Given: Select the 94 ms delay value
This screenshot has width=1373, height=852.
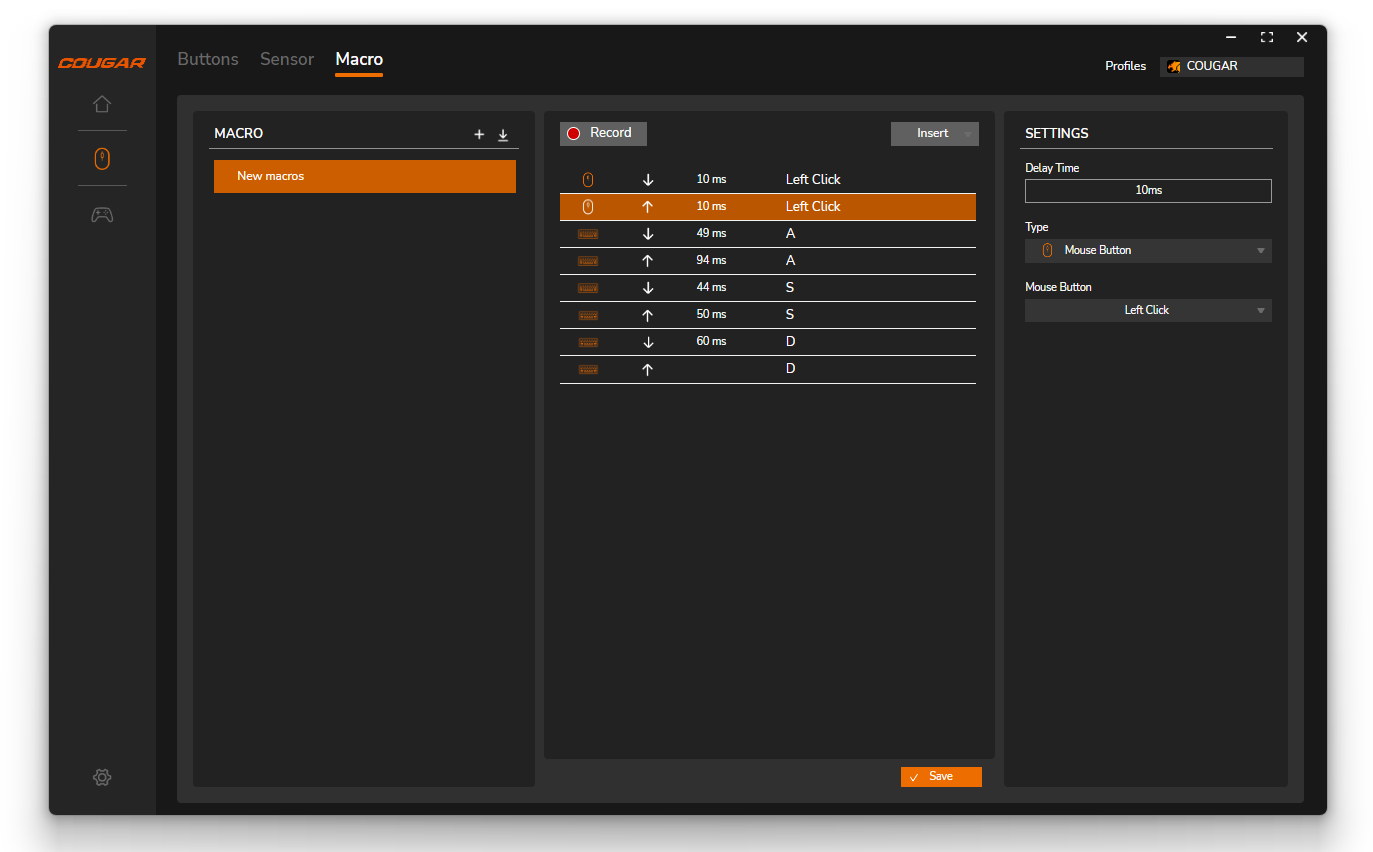Looking at the screenshot, I should [711, 261].
